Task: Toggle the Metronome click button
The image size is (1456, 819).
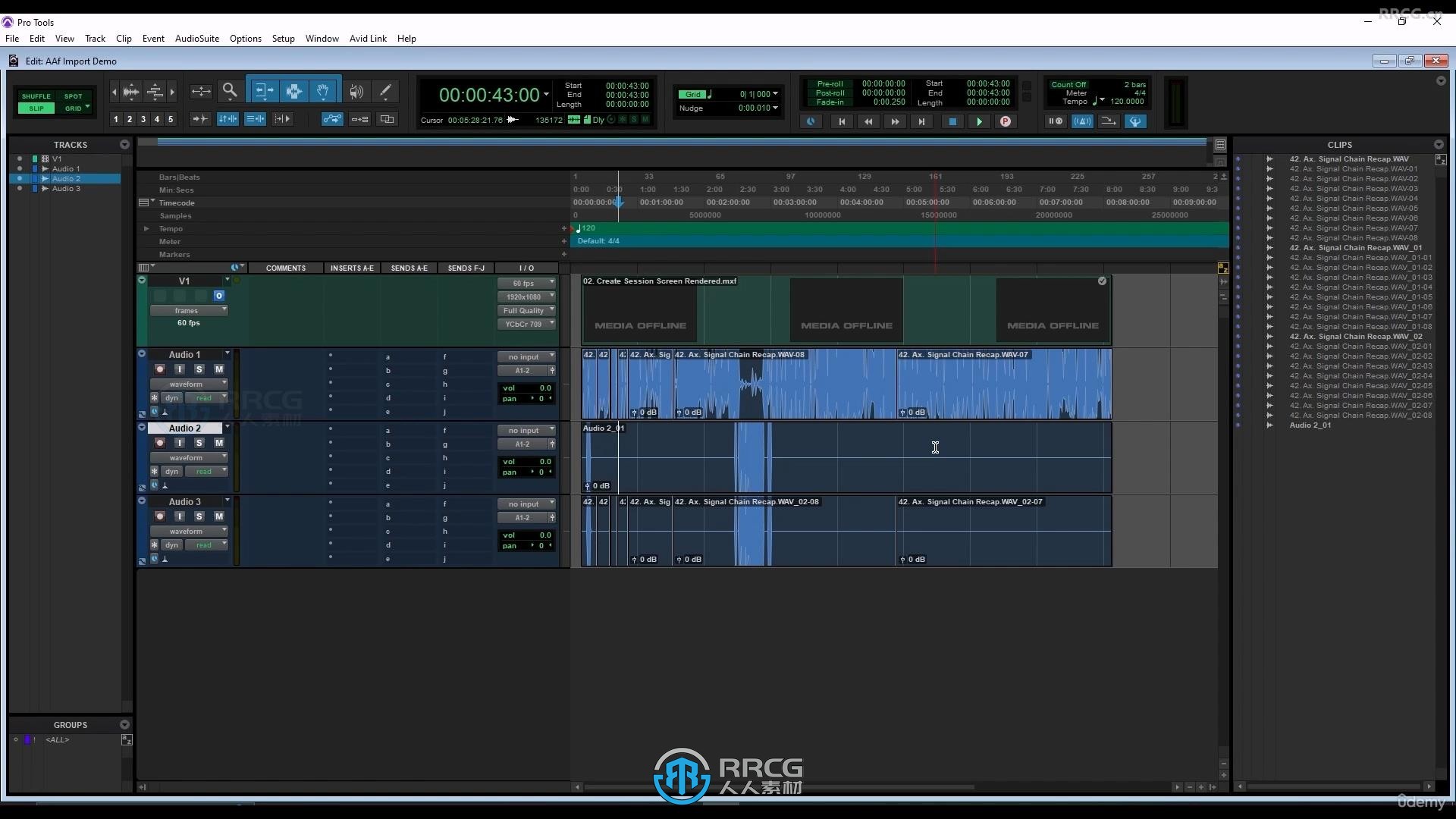Action: click(x=1082, y=121)
